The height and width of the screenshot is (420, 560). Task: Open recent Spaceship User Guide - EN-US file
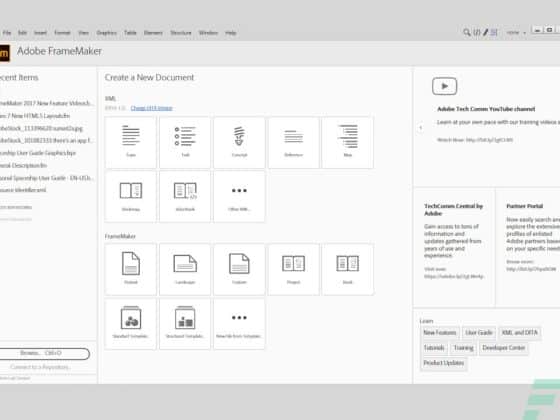tap(46, 178)
